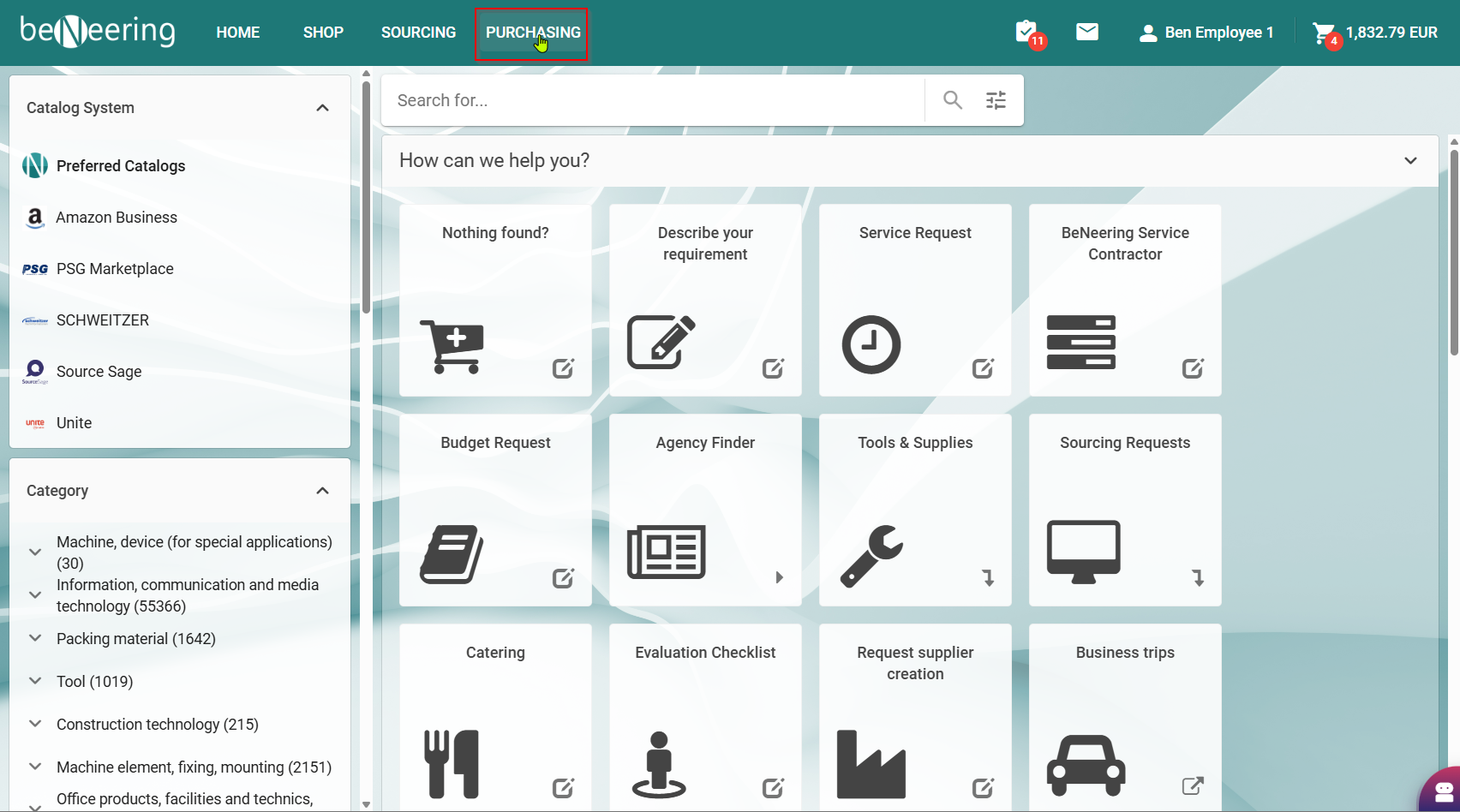
Task: Click the tasks clipboard notification icon
Action: pyautogui.click(x=1026, y=33)
